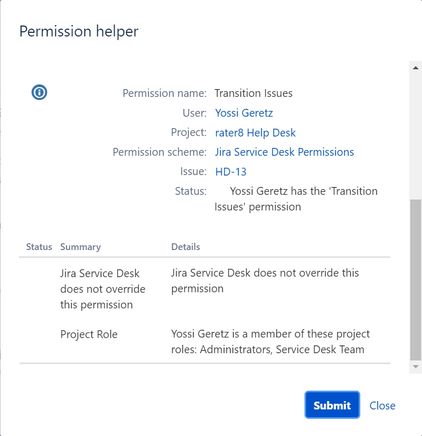Click the Permission helper dialog title
Image resolution: width=422 pixels, height=436 pixels.
point(79,31)
